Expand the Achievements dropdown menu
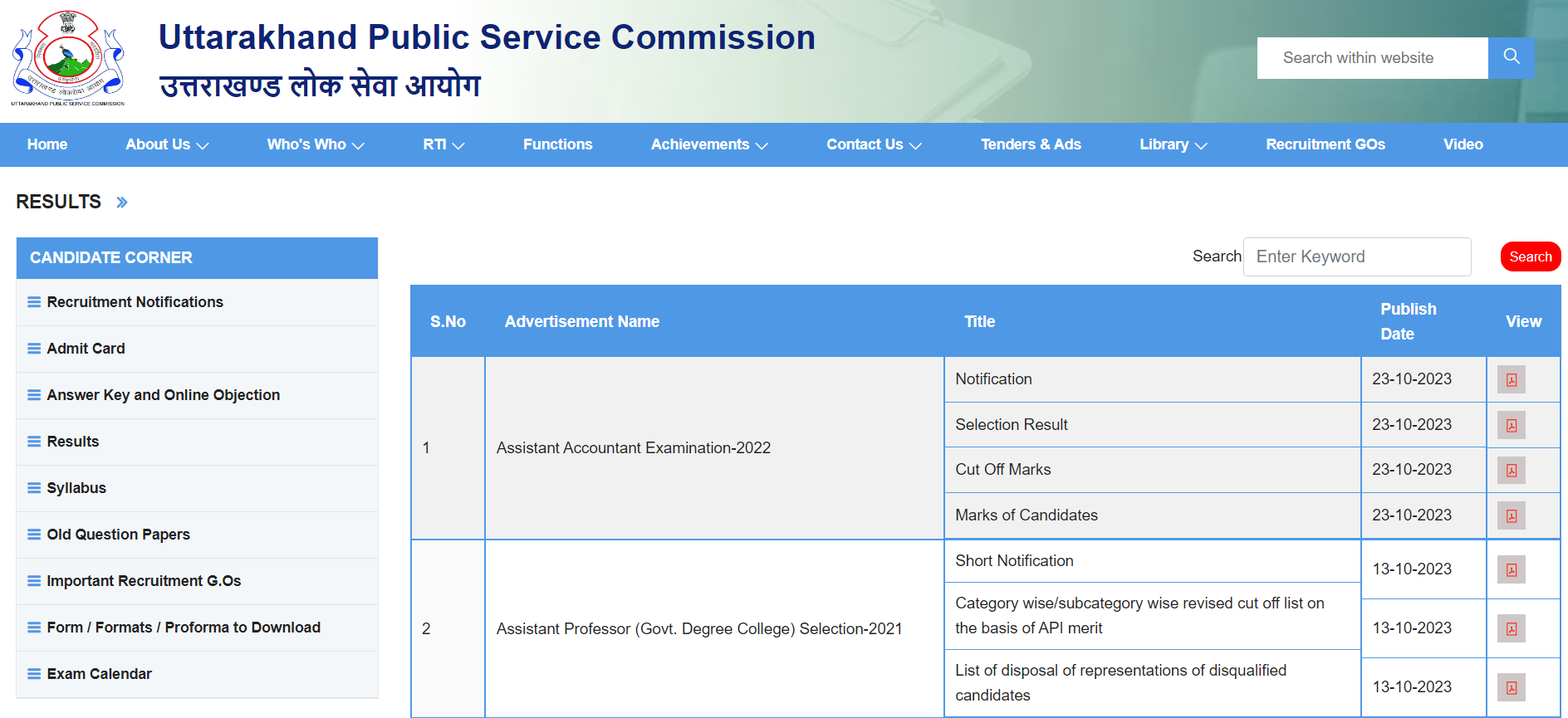Screen dimensions: 1568x718 (709, 144)
